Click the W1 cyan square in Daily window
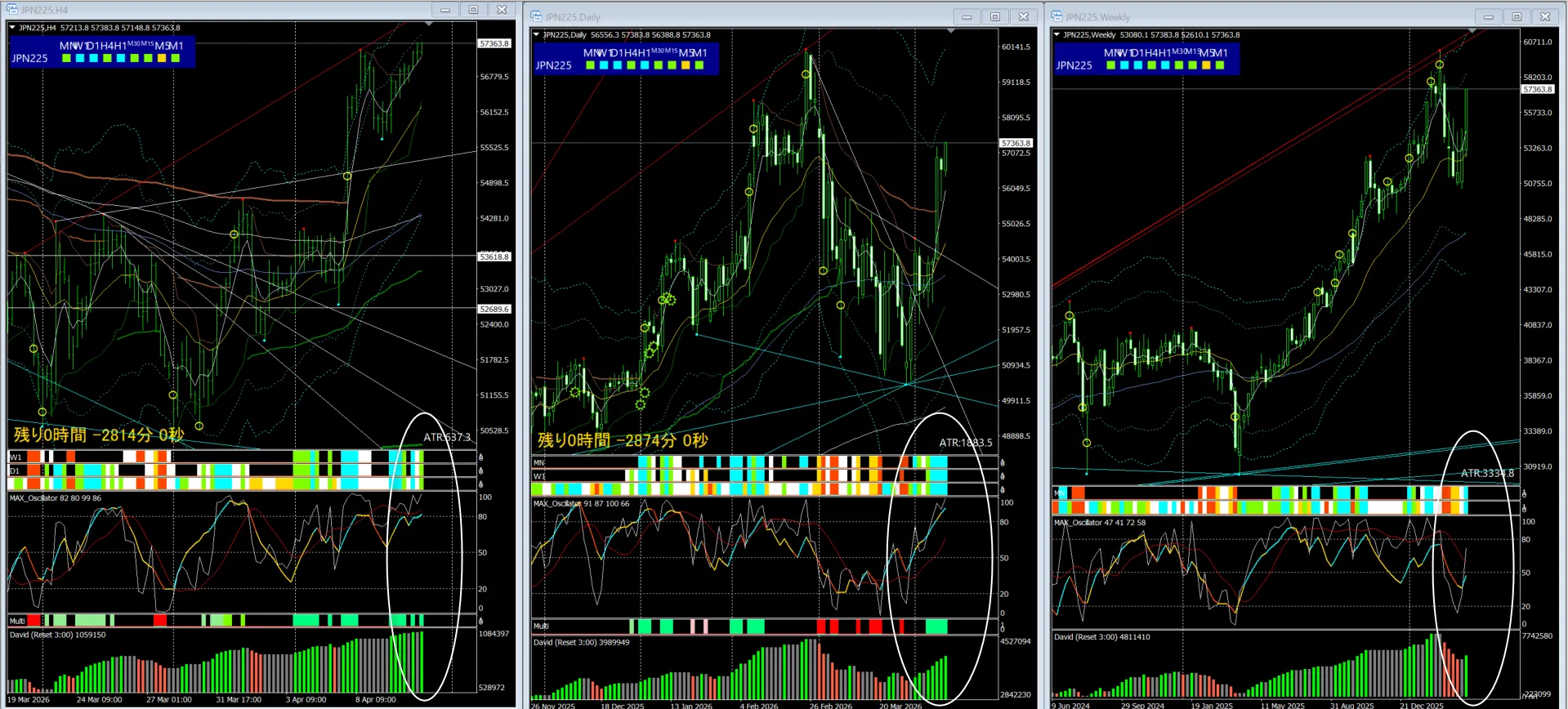This screenshot has width=1568, height=709. 604,65
